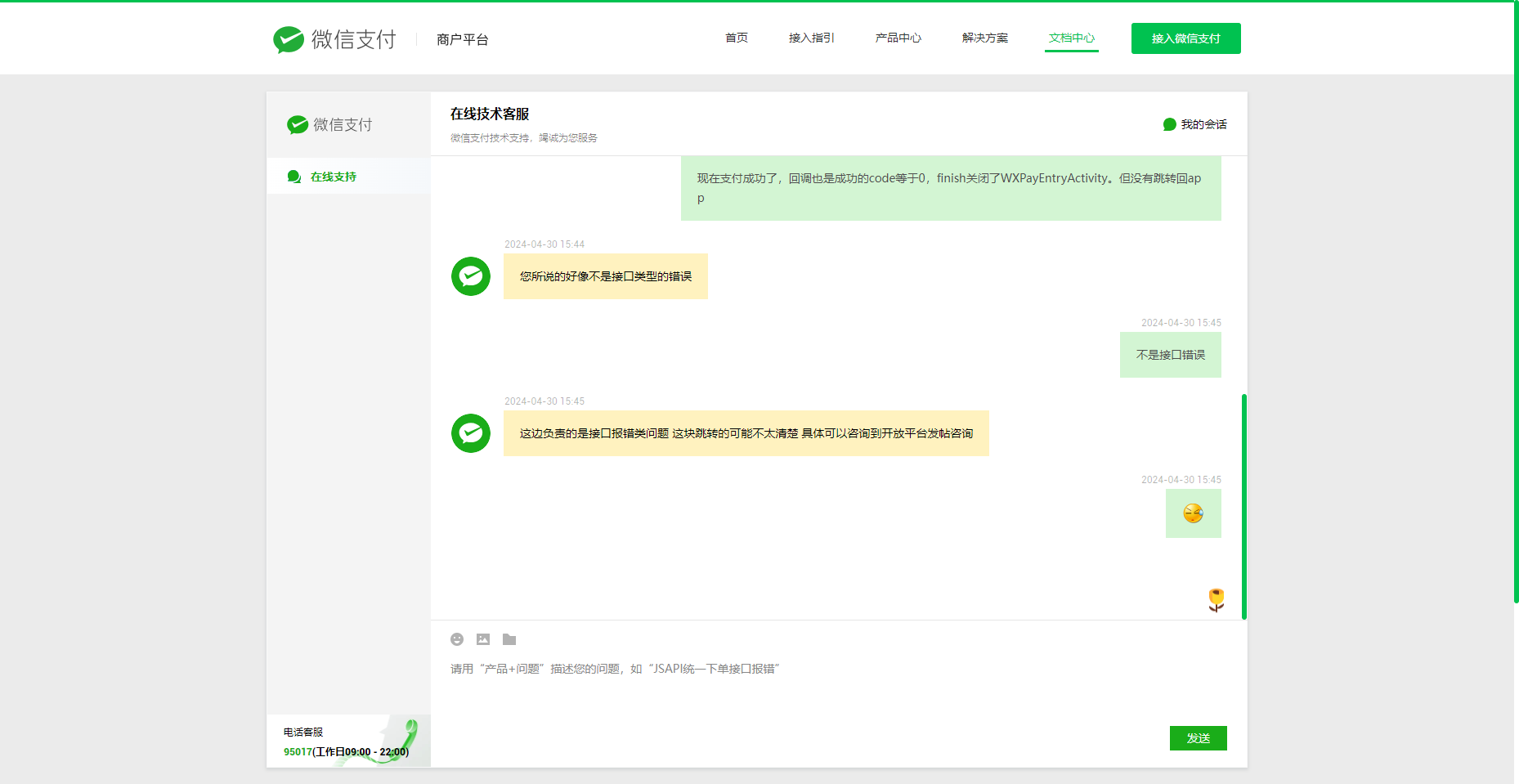Click the message 不是接口错误

click(x=1171, y=355)
